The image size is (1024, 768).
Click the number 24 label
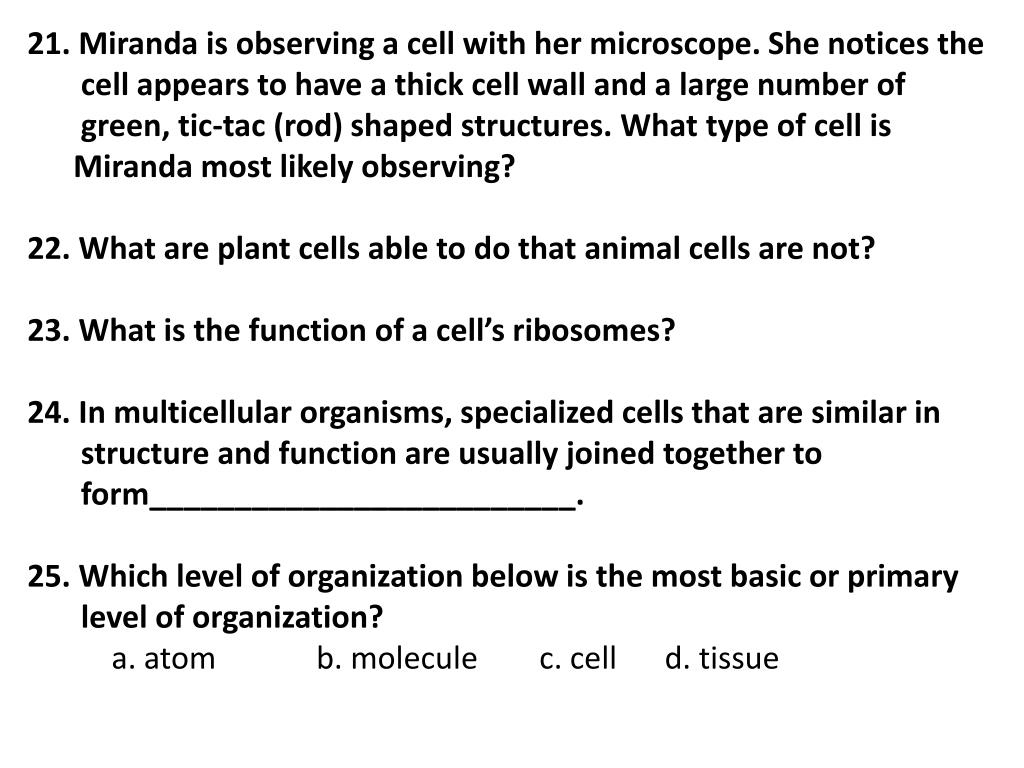(48, 413)
